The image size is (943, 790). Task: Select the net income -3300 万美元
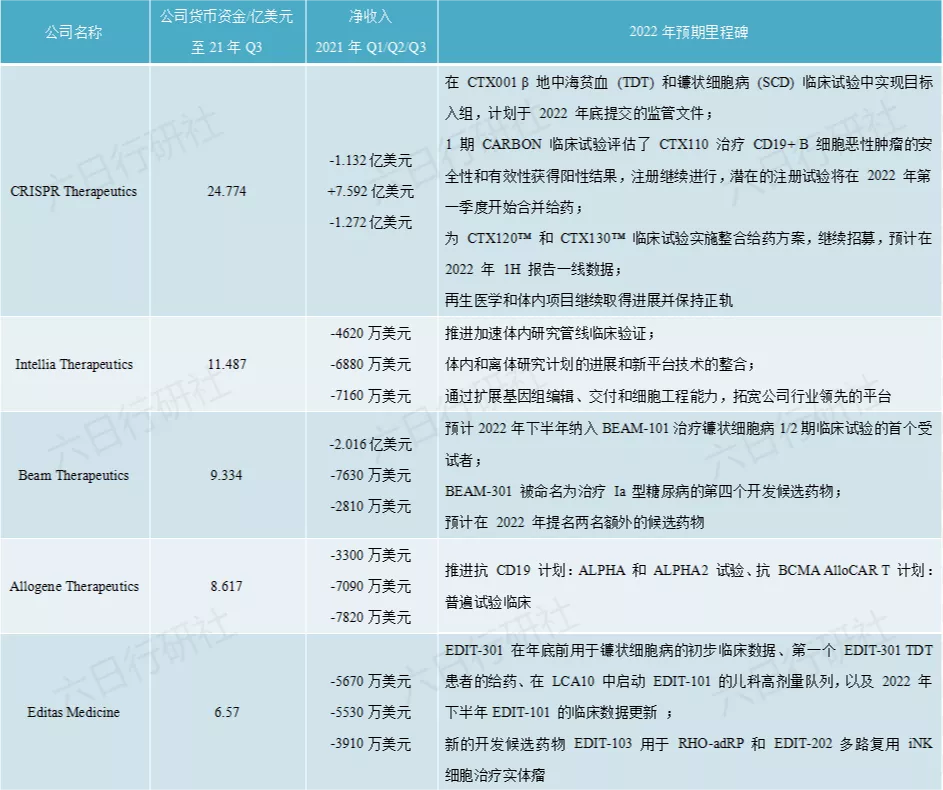point(370,555)
